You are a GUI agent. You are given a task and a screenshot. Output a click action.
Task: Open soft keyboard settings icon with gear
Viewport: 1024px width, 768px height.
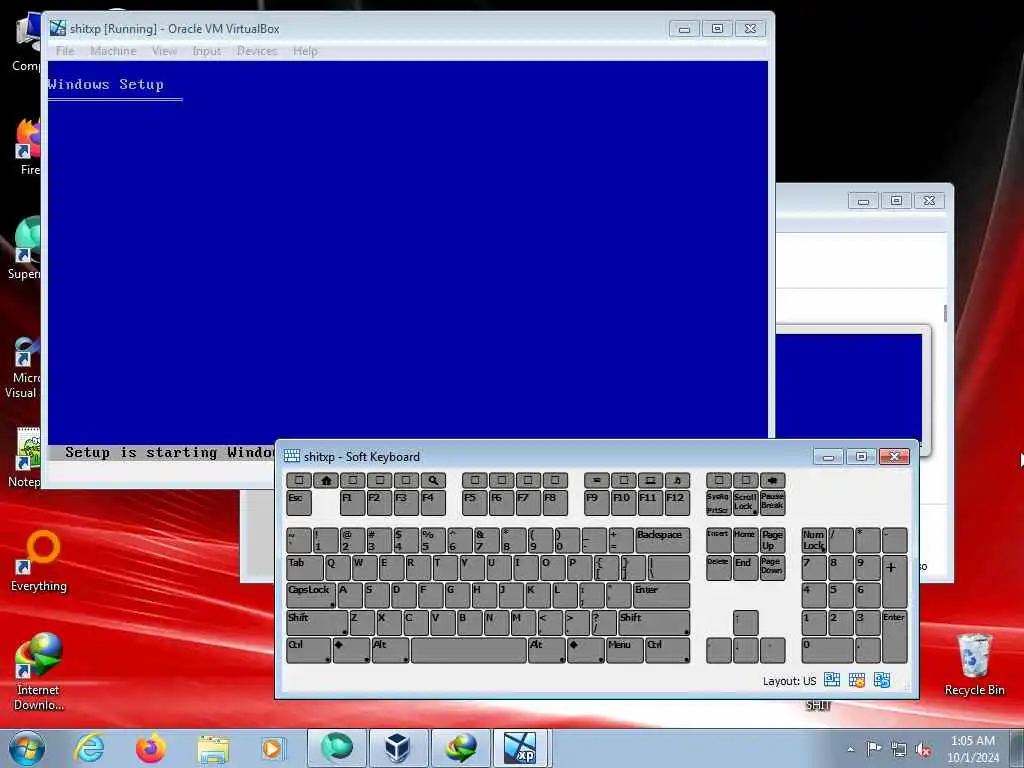857,680
